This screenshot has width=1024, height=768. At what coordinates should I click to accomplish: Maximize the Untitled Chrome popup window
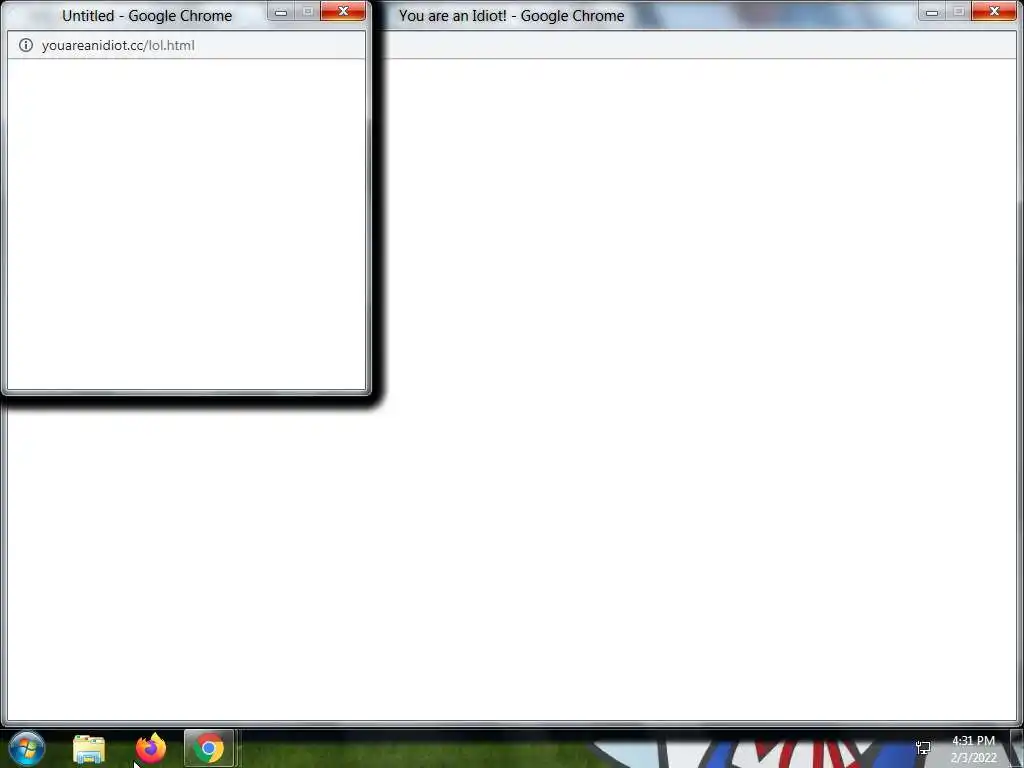point(308,12)
